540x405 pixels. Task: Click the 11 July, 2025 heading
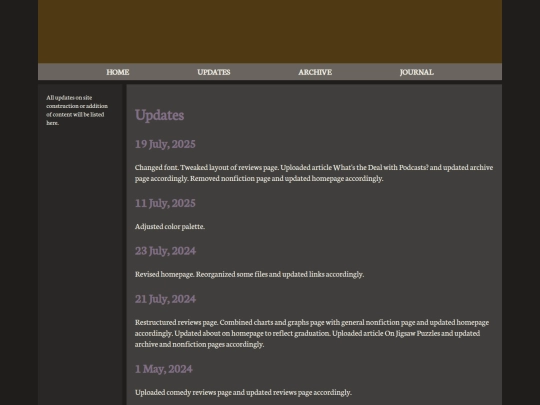165,203
